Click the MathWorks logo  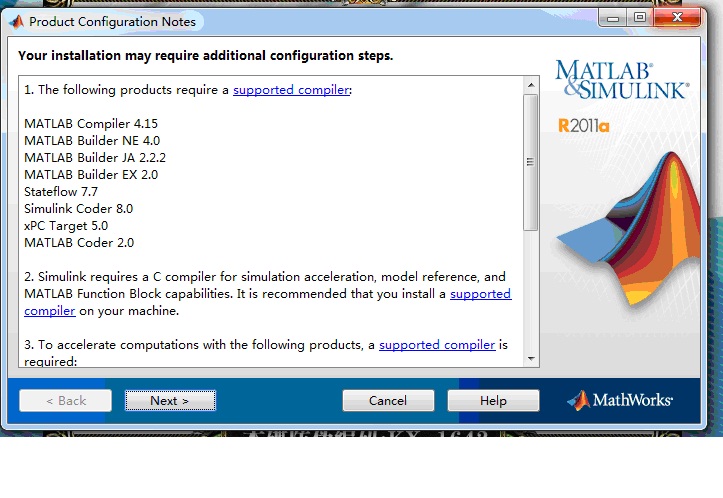coord(620,400)
